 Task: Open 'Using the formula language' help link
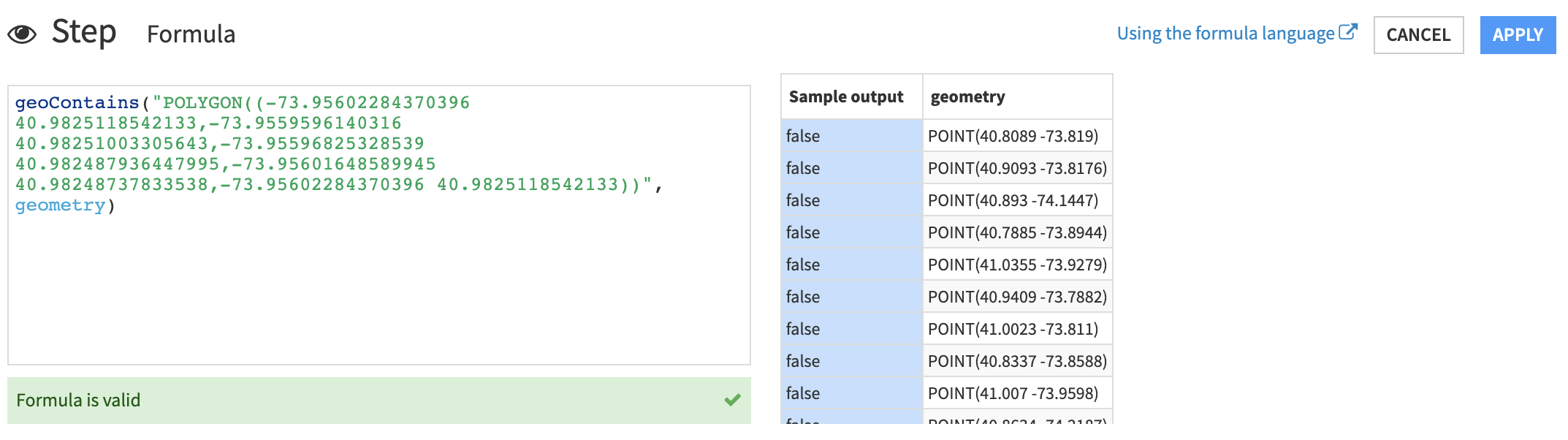pos(1225,34)
